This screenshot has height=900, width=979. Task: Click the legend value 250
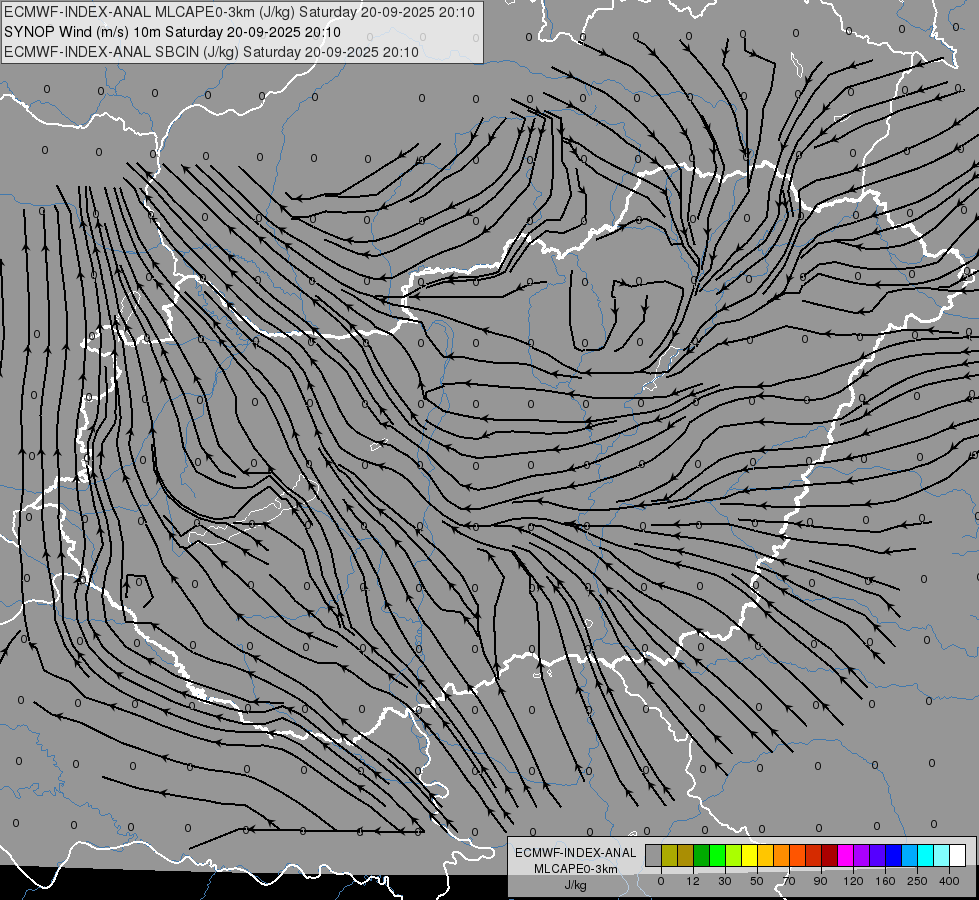click(x=917, y=881)
